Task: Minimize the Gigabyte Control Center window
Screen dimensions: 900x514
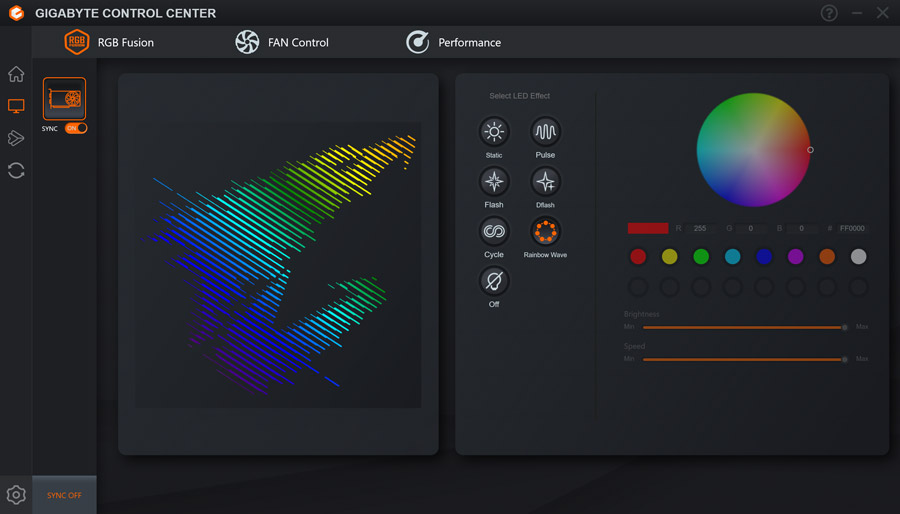Action: pos(856,13)
